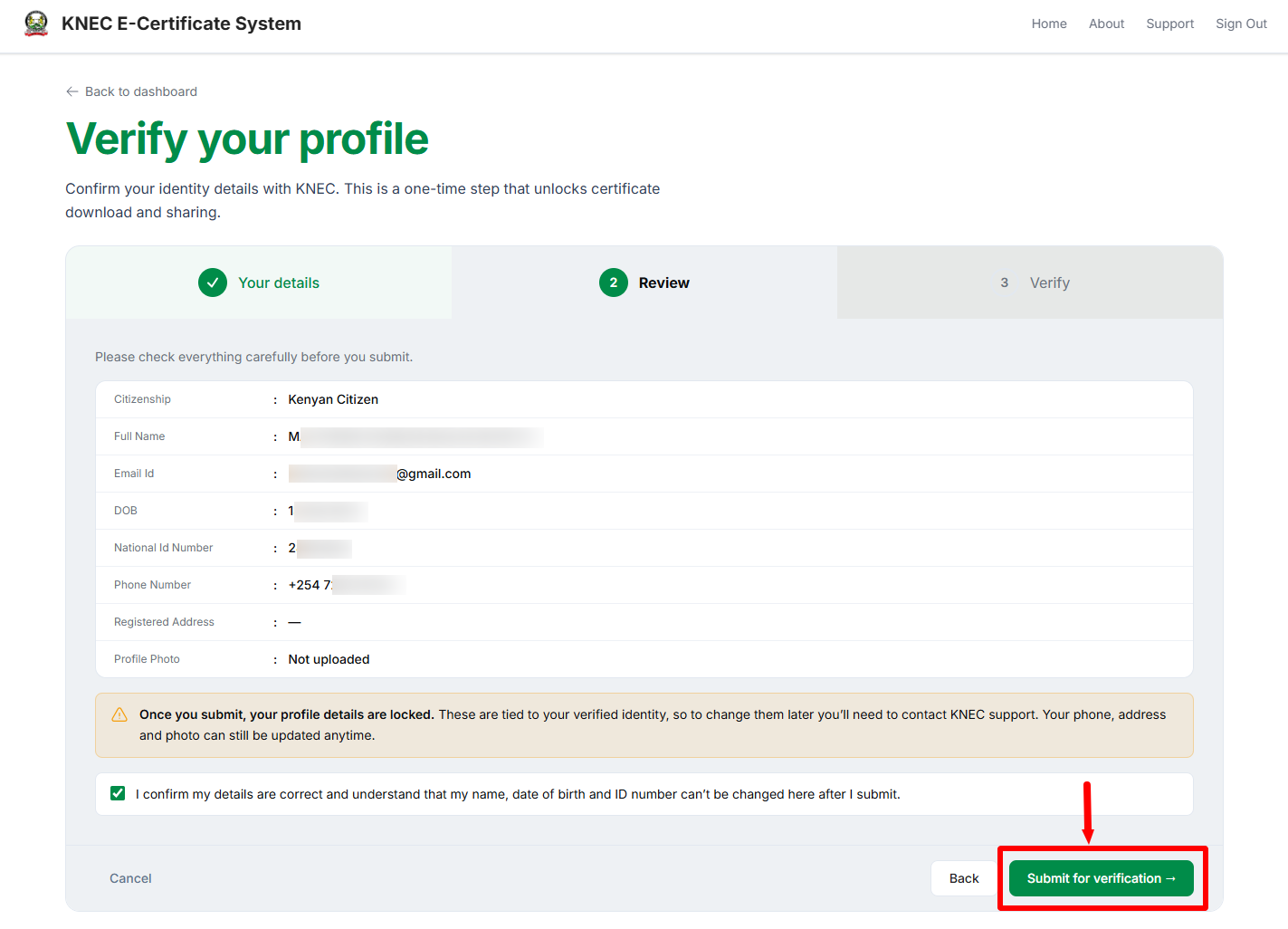
Task: Click the Email Id label
Action: (x=134, y=474)
